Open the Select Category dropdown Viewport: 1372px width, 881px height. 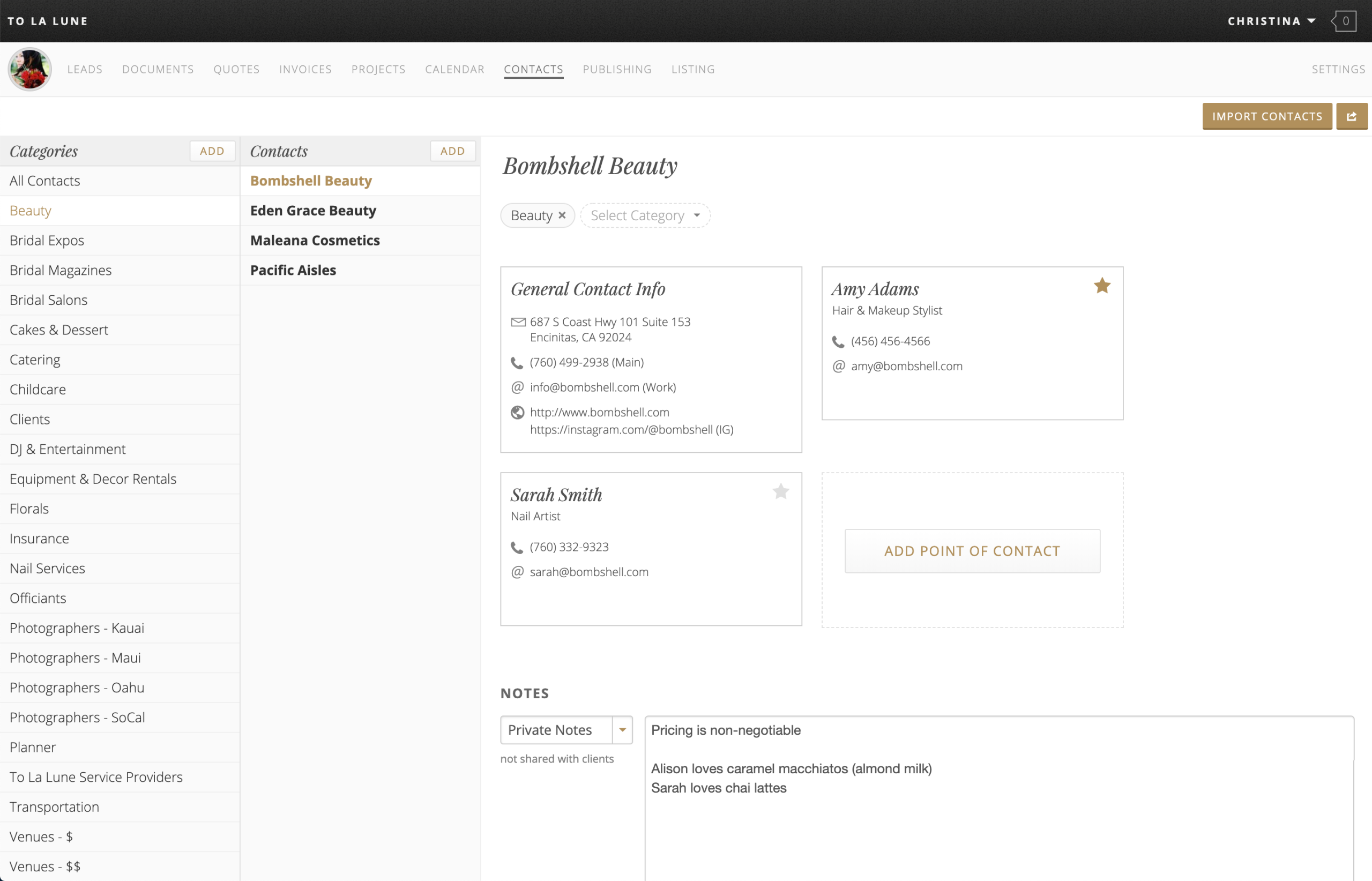pos(645,215)
